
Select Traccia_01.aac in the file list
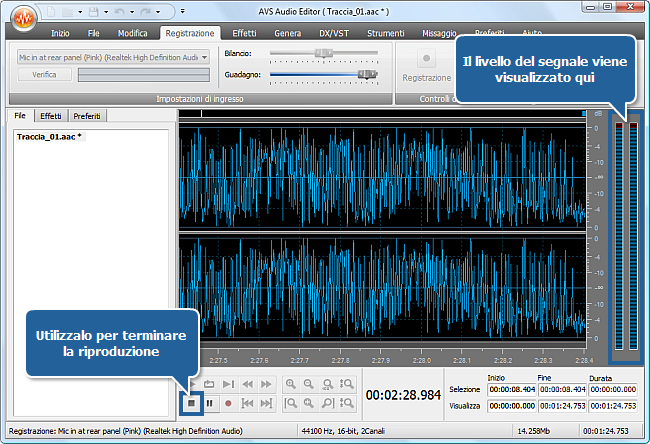49,136
